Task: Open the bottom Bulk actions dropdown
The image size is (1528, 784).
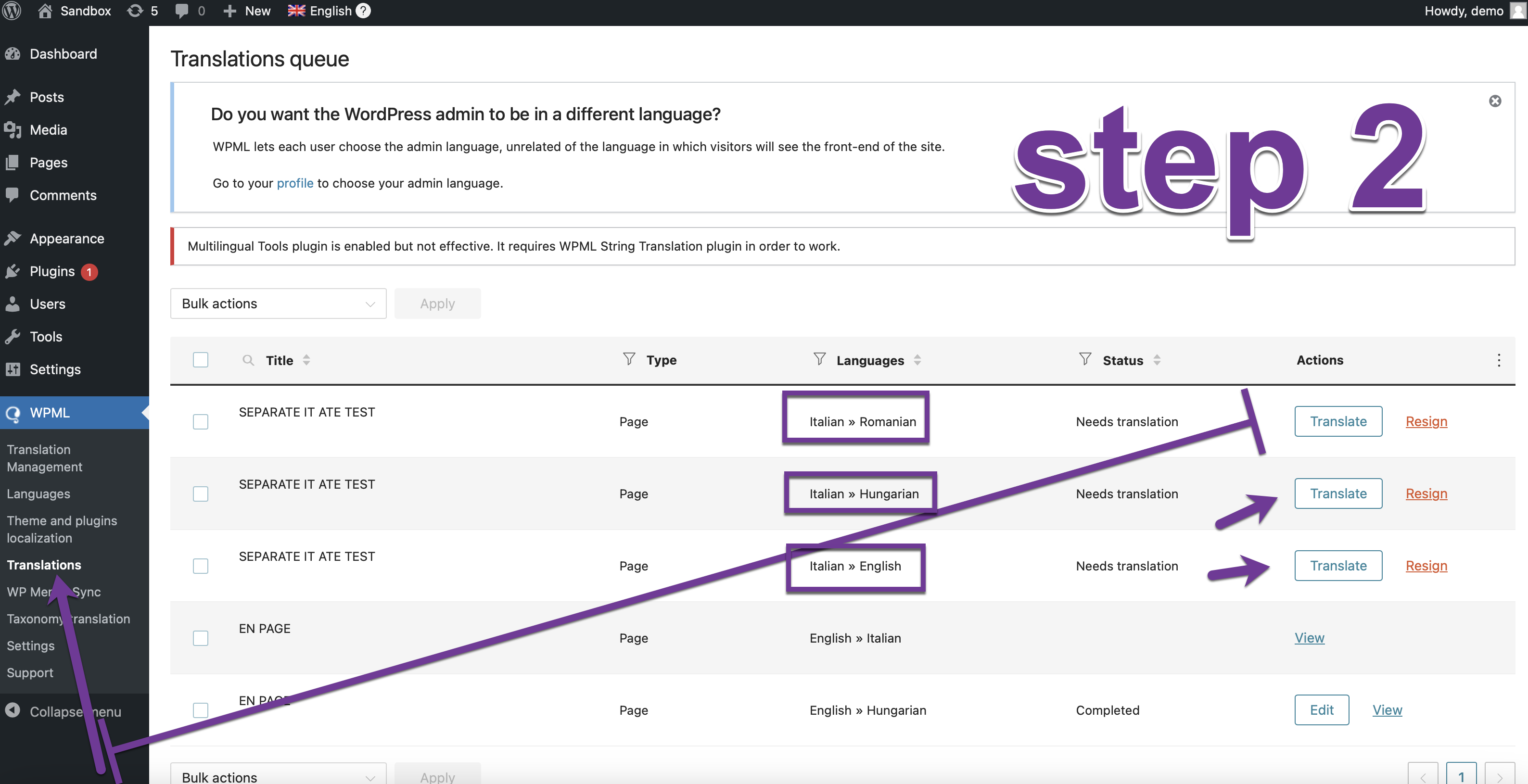Action: [x=278, y=774]
